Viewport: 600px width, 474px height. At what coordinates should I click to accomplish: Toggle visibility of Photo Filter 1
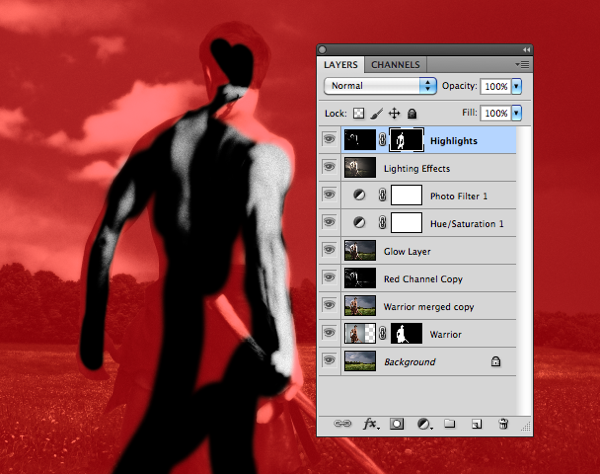coord(329,195)
